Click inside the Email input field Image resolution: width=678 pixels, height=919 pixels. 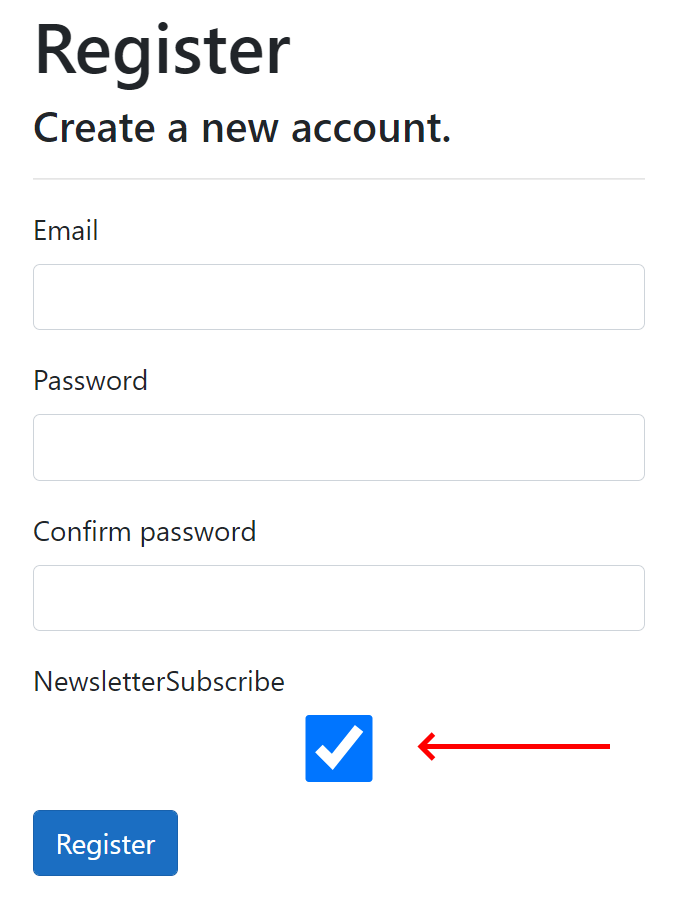339,297
